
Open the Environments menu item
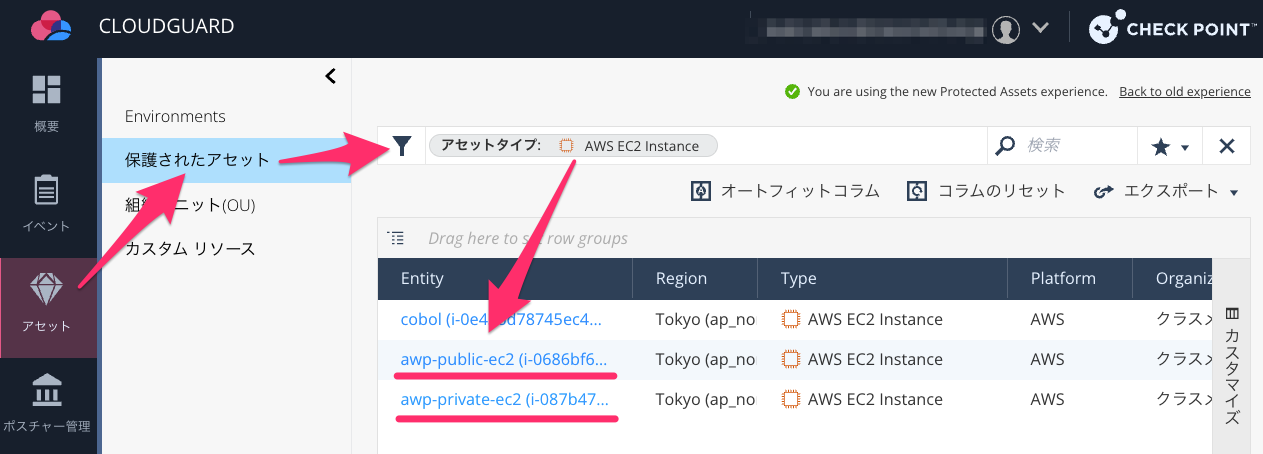[175, 116]
